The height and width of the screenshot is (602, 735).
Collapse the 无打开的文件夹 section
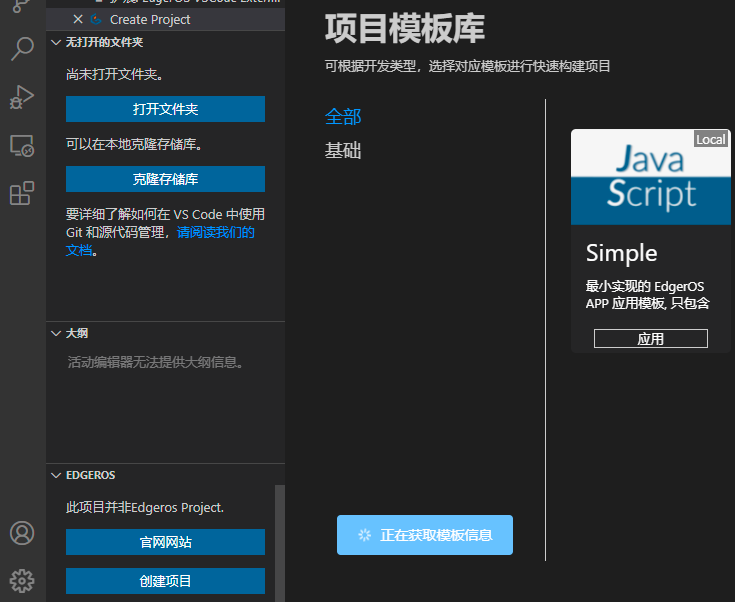[x=165, y=42]
